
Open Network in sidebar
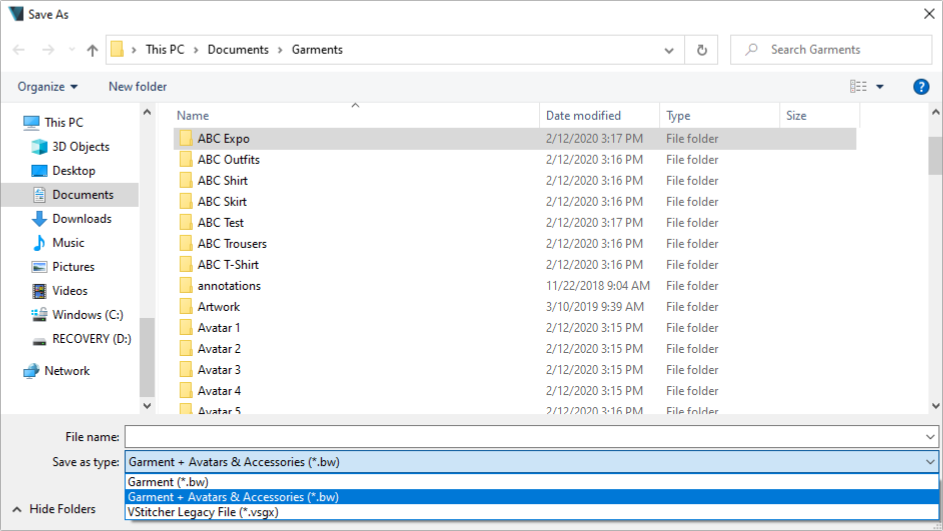[x=67, y=371]
